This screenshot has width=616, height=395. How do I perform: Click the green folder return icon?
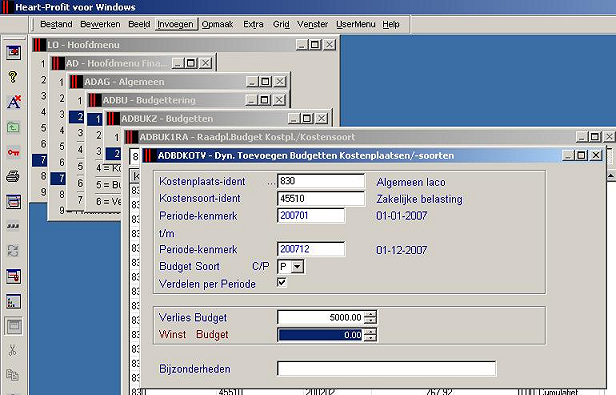(13, 127)
